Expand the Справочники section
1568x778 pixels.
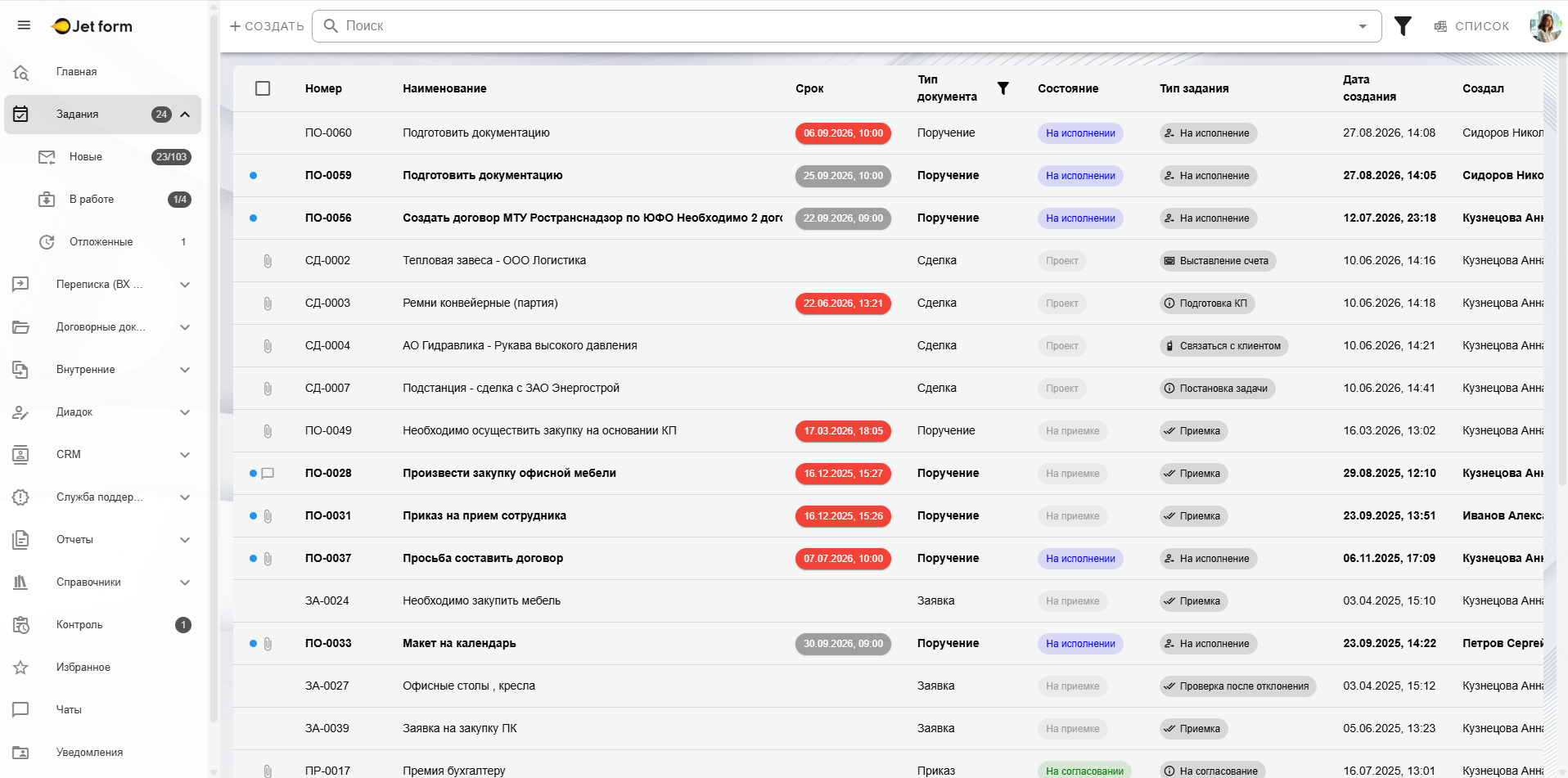(185, 582)
